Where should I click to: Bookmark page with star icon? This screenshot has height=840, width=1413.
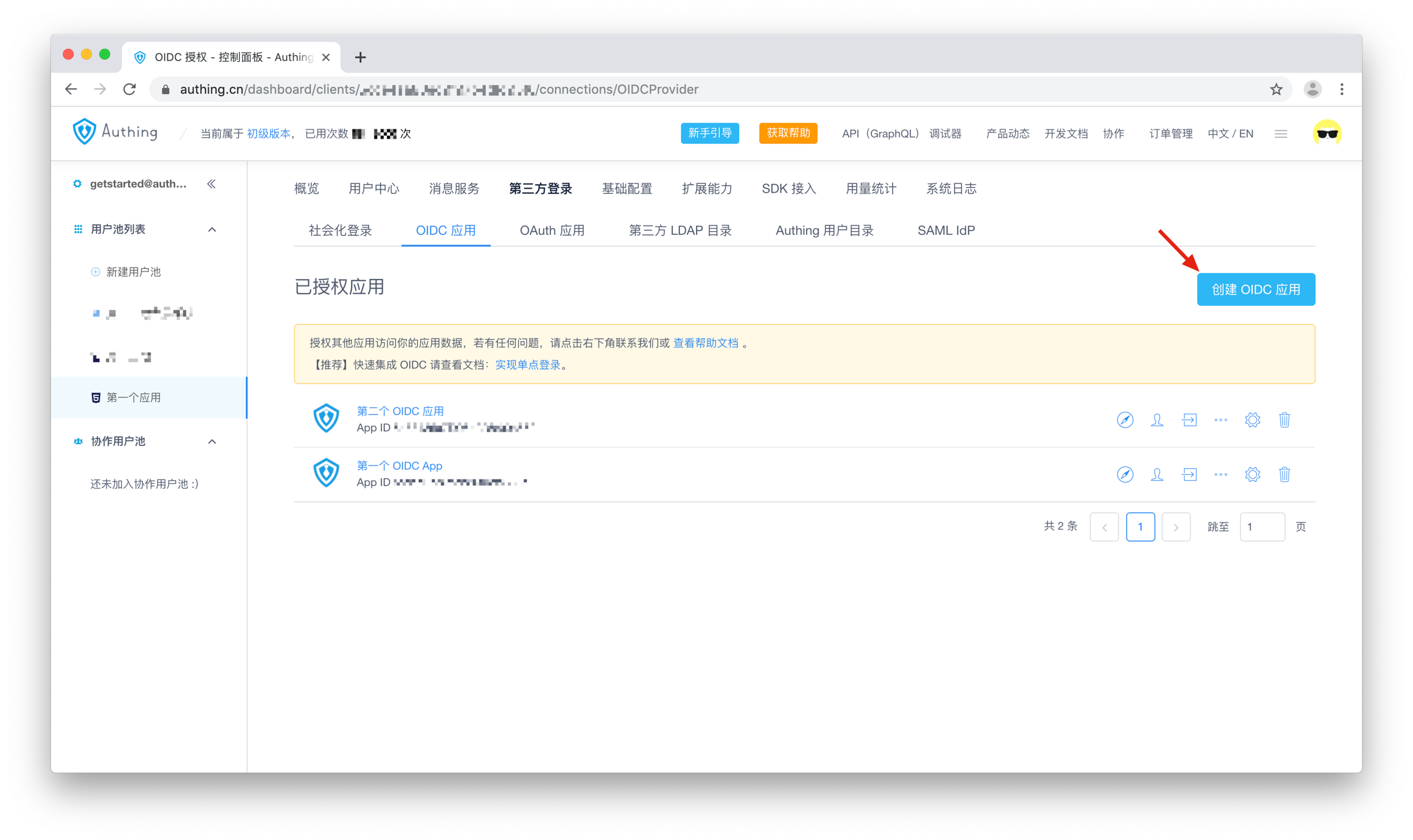coord(1276,90)
